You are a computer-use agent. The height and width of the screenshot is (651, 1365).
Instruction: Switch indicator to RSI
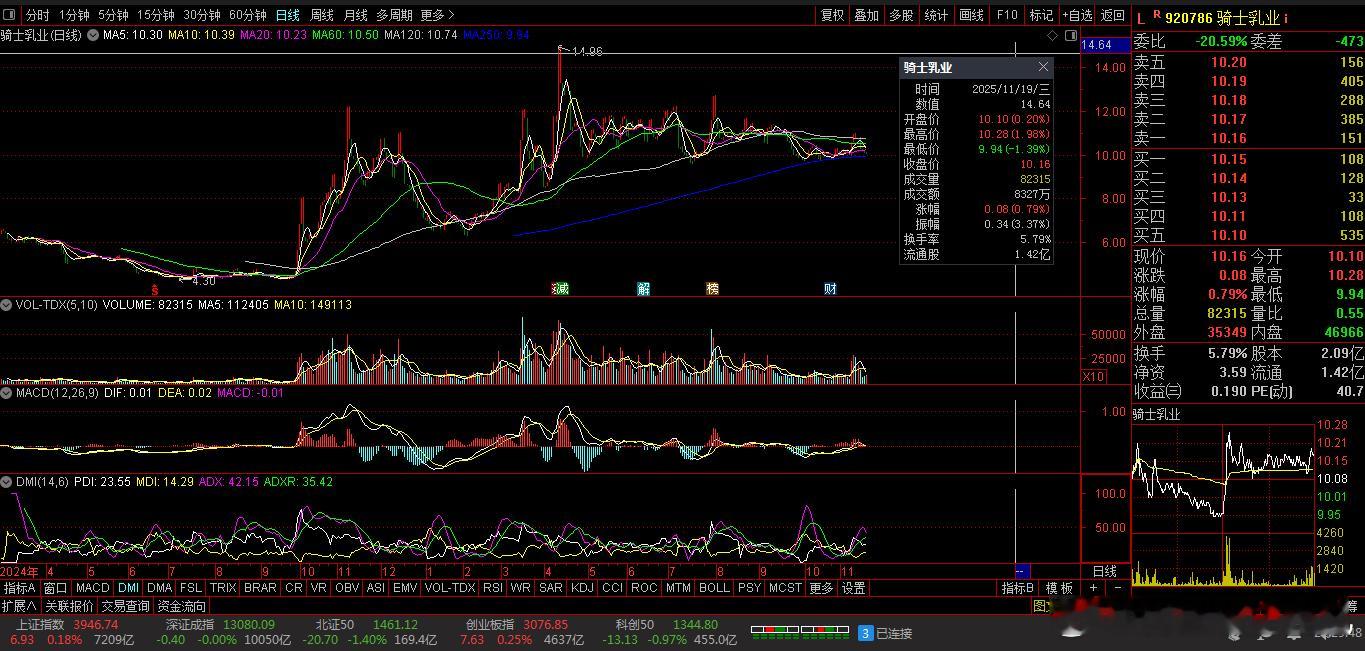tap(493, 588)
